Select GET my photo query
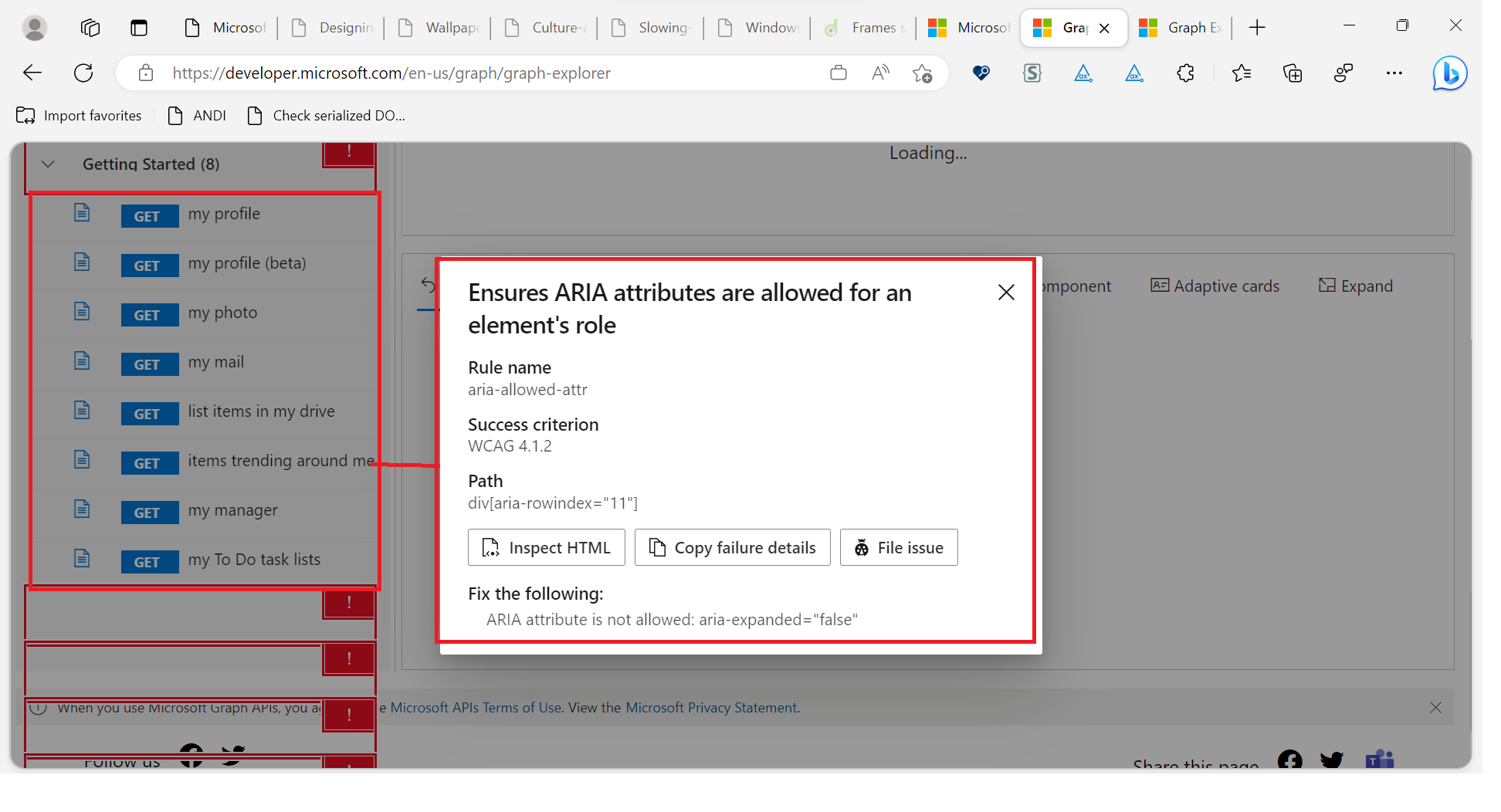This screenshot has height=812, width=1501. [x=205, y=313]
